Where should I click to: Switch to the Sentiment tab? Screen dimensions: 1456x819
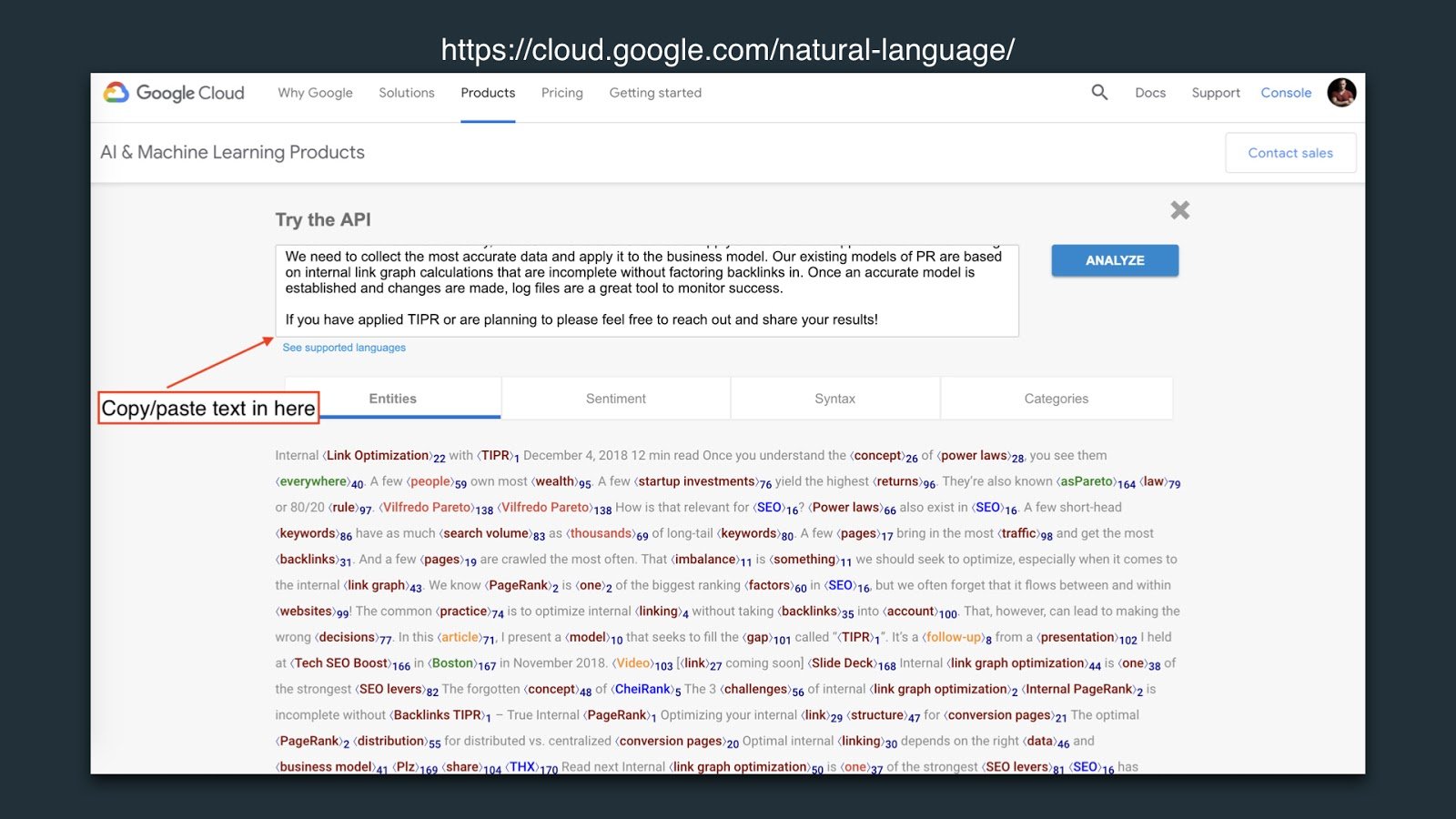pos(616,399)
